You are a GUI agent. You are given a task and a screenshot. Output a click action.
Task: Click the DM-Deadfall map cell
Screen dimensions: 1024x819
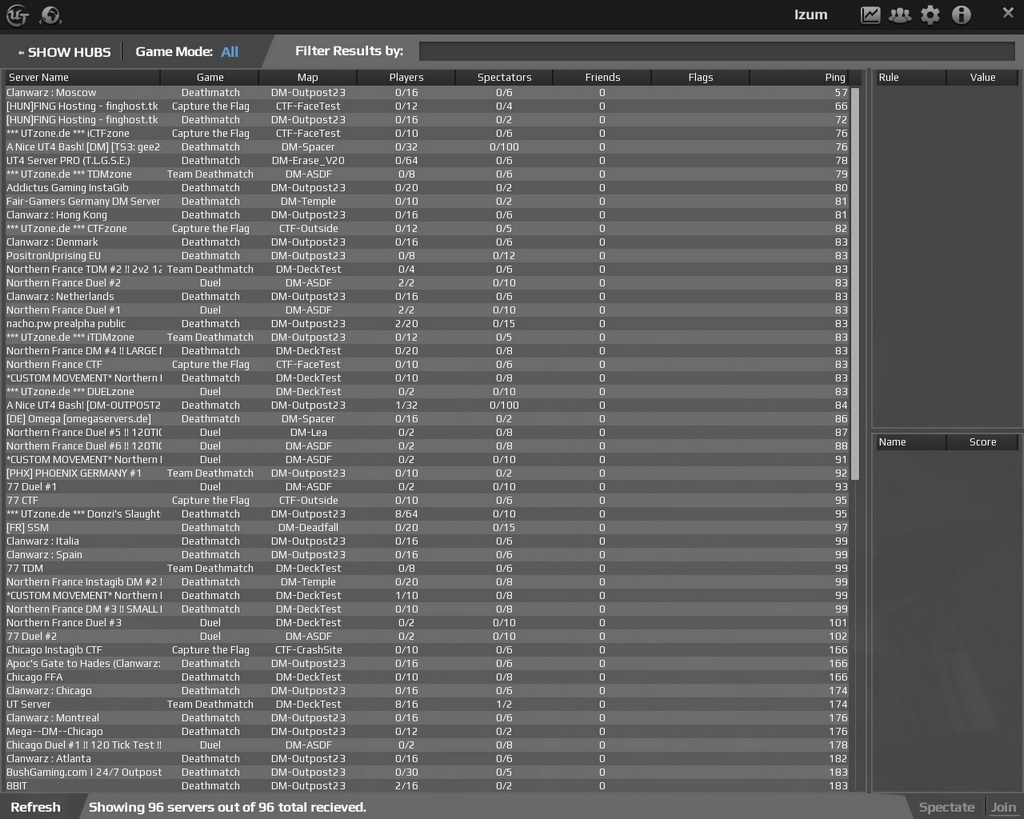pyautogui.click(x=308, y=528)
